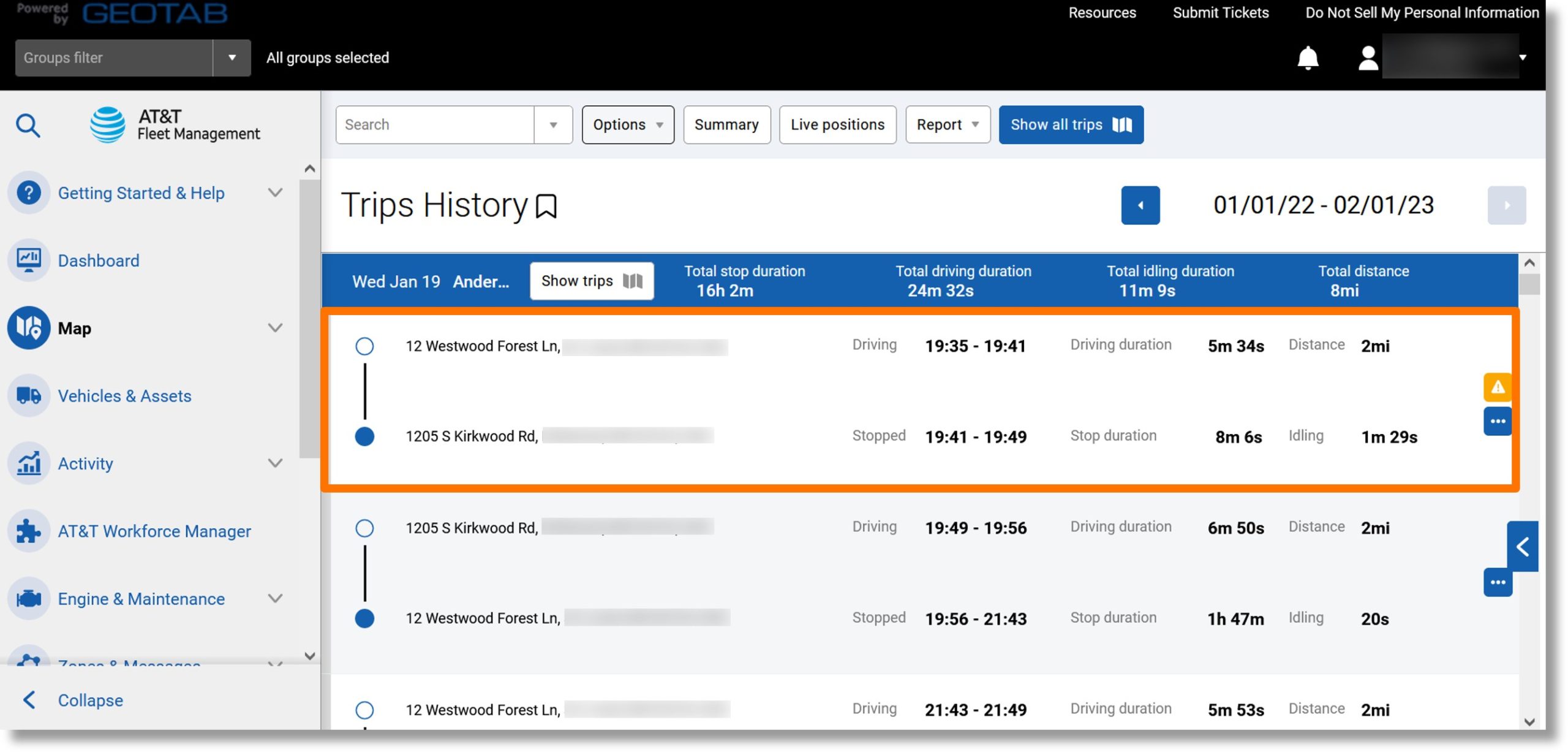Viewport: 1568px width, 752px height.
Task: Click the orange warning exception icon
Action: click(x=1498, y=387)
